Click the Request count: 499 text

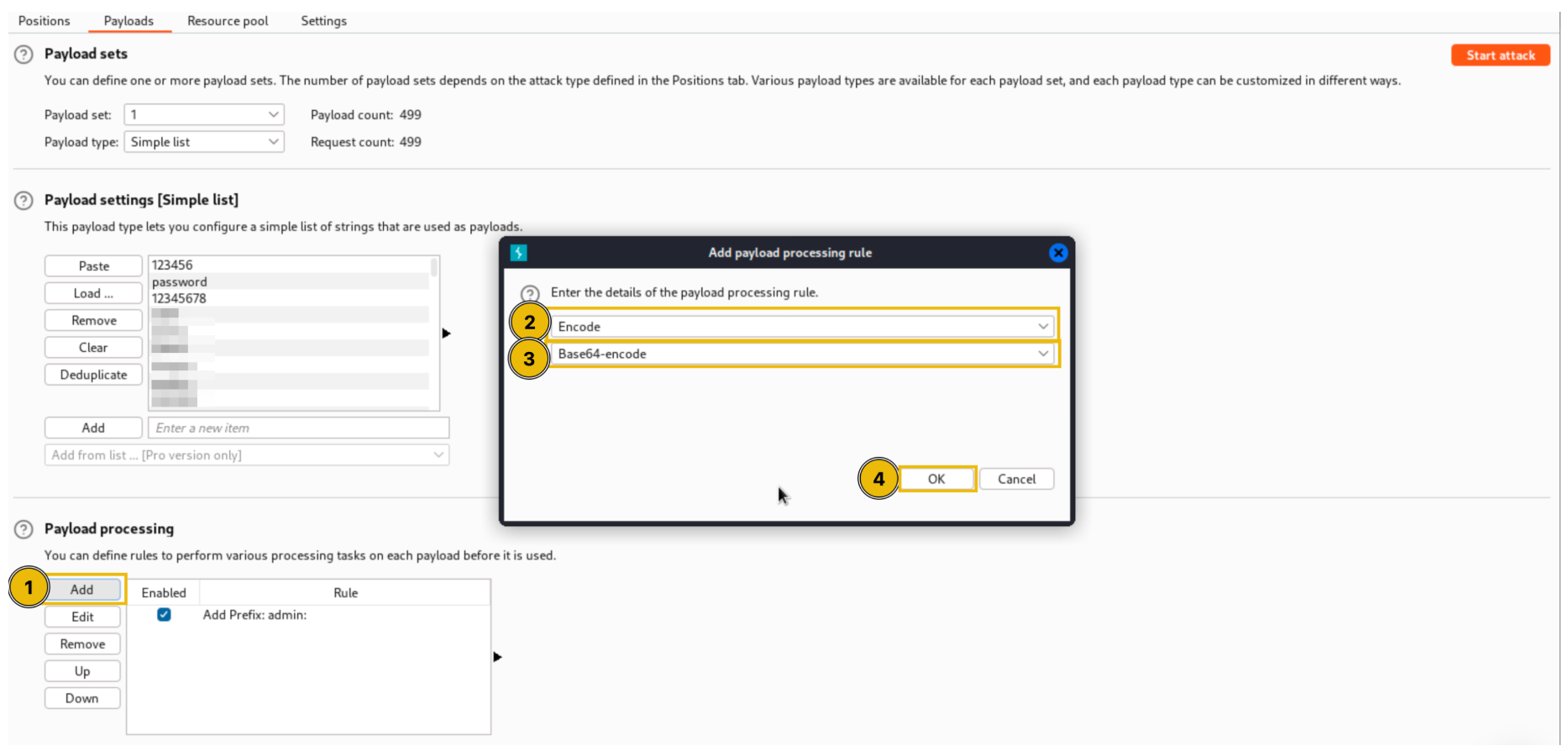point(366,143)
